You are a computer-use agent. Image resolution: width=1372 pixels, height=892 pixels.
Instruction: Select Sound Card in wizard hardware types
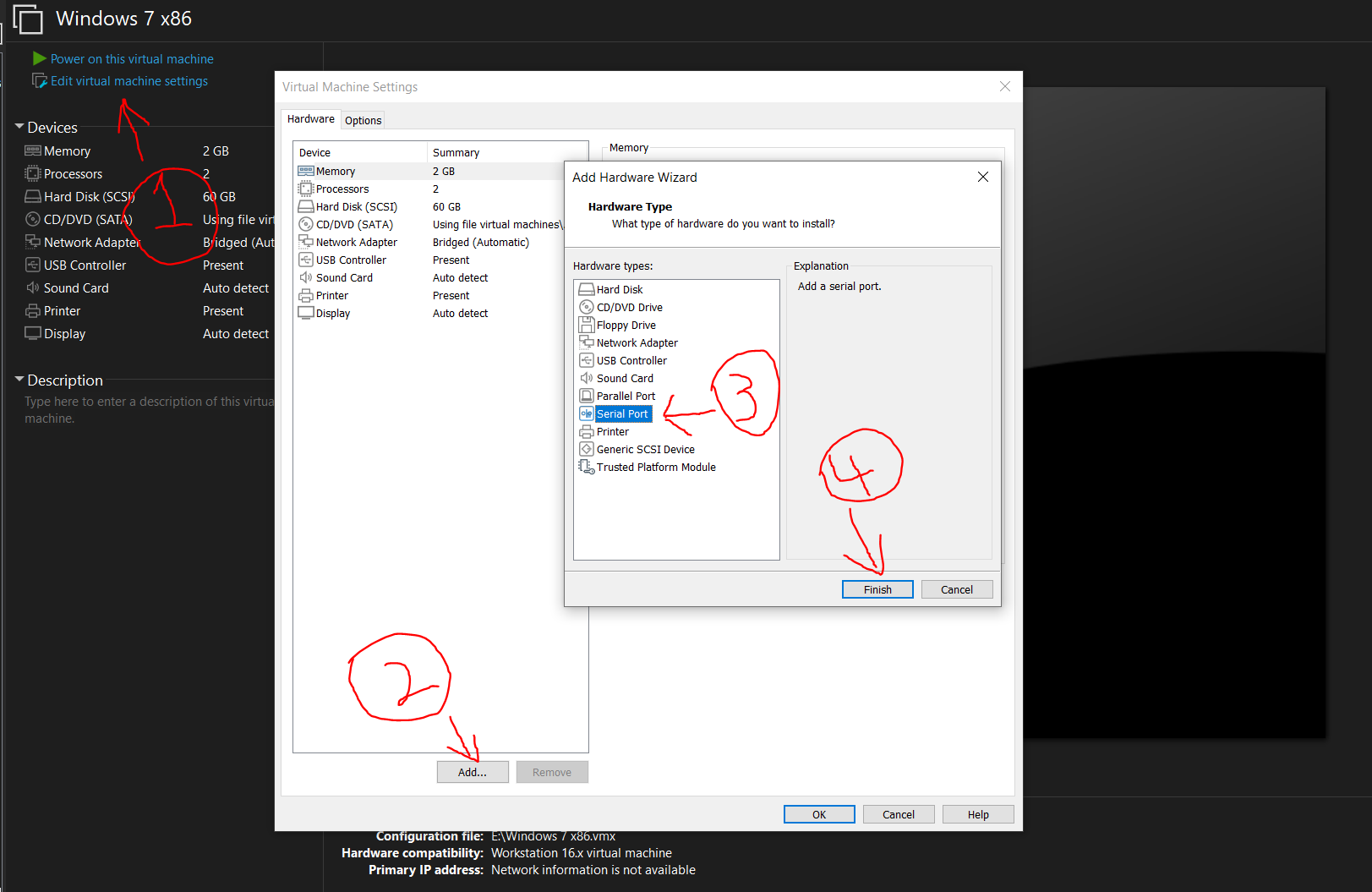point(625,378)
